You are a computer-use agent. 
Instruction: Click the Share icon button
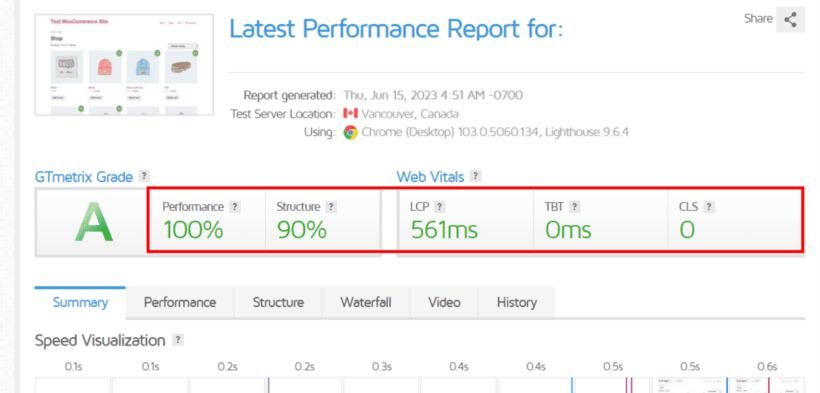click(x=790, y=20)
